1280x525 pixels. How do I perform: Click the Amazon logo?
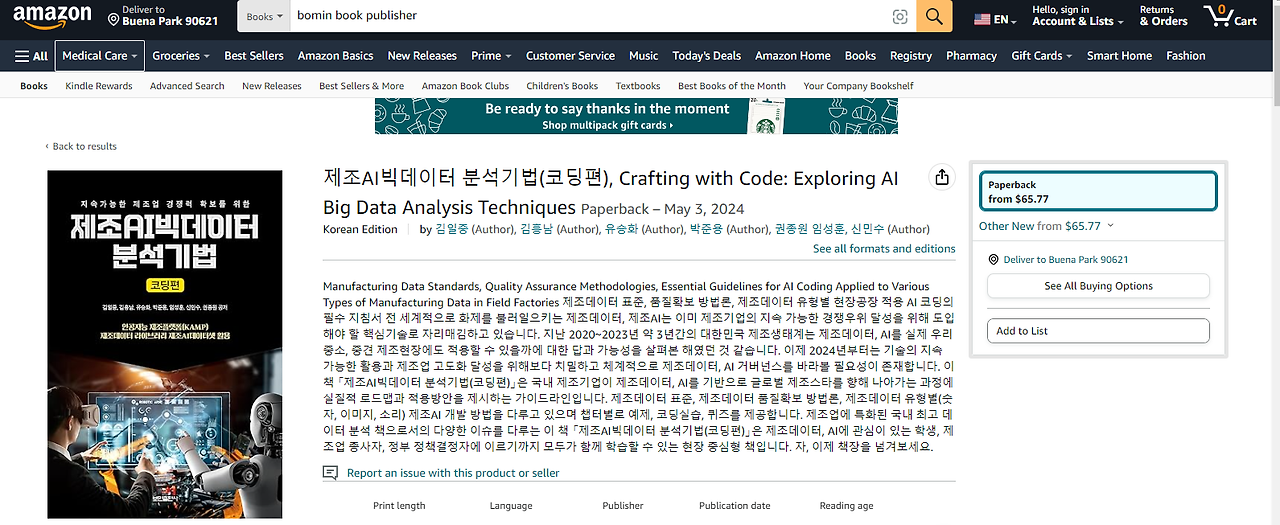pyautogui.click(x=52, y=15)
